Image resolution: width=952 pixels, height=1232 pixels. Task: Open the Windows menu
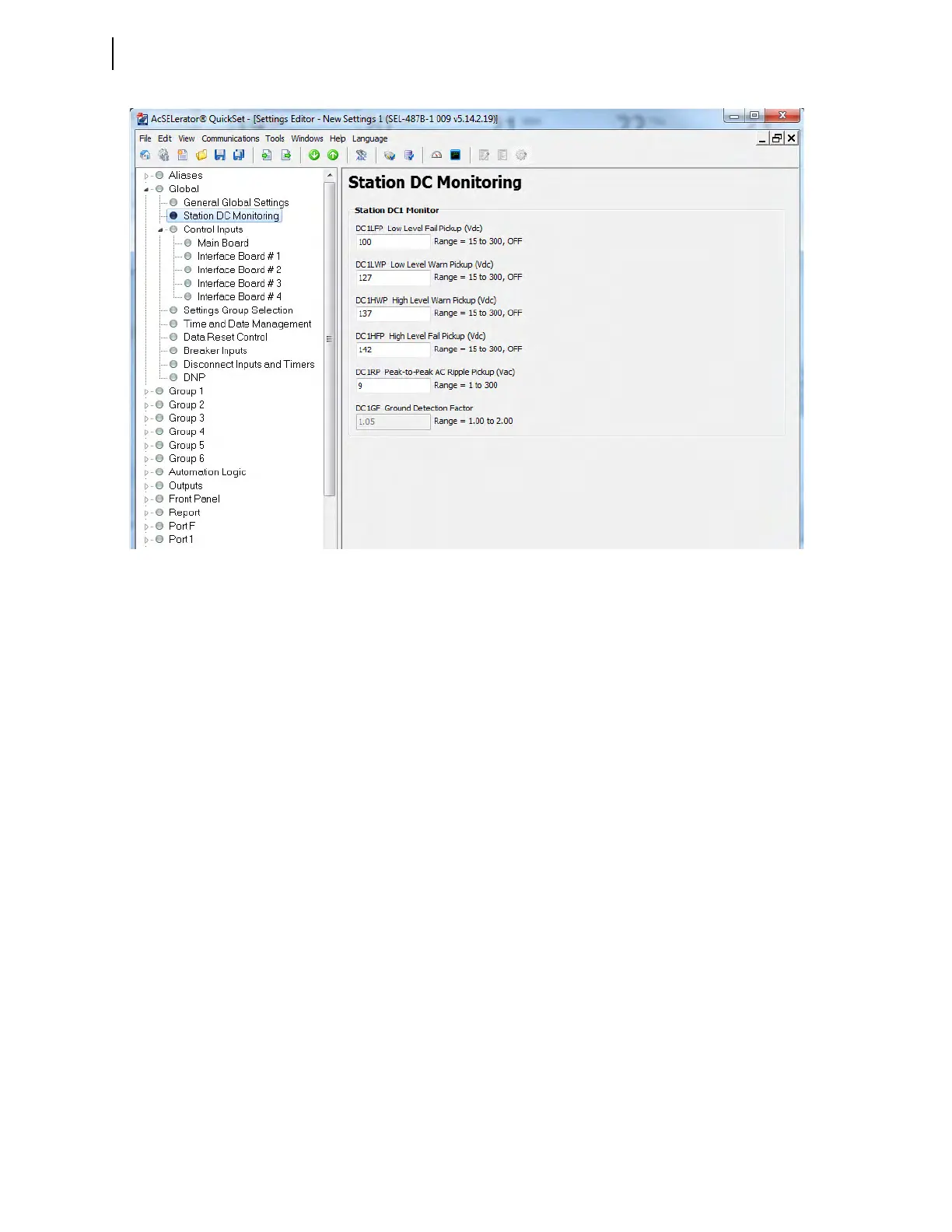(307, 138)
